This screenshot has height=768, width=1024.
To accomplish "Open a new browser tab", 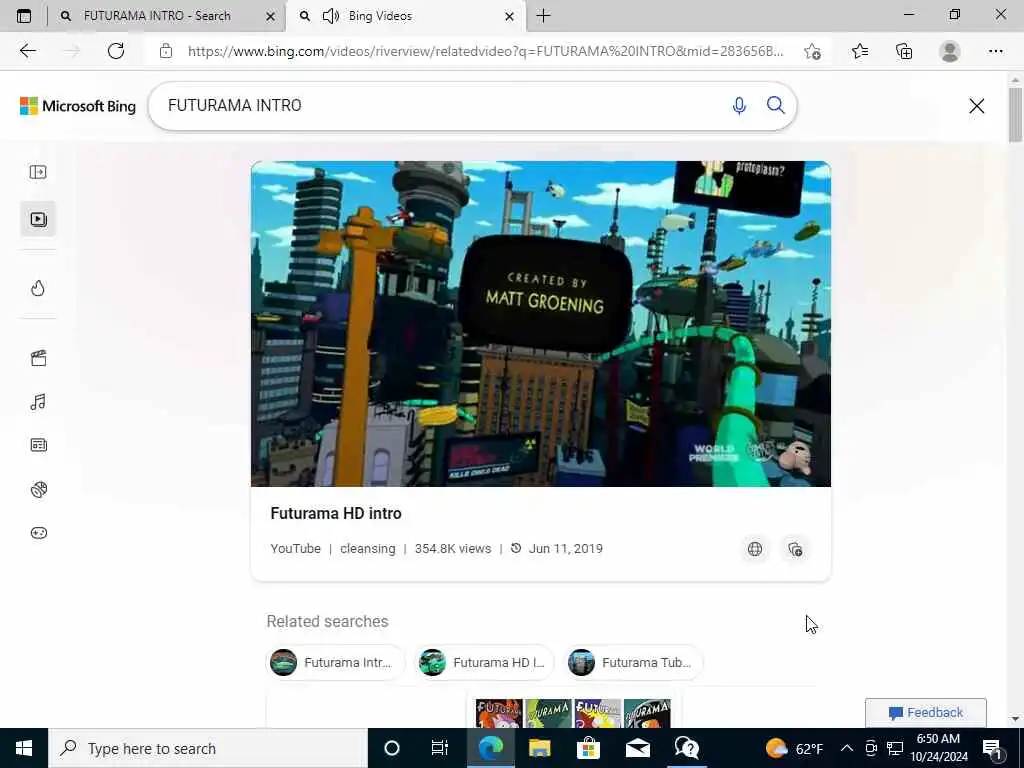I will (543, 16).
